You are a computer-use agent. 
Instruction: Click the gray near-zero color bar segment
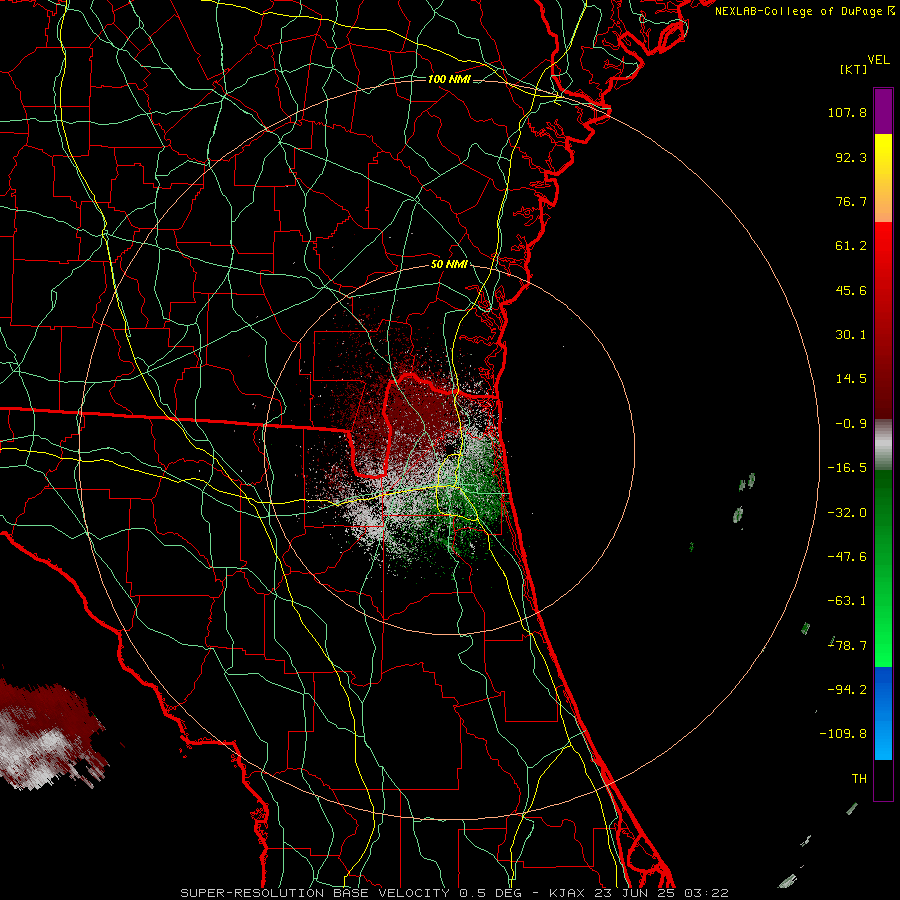tap(883, 445)
